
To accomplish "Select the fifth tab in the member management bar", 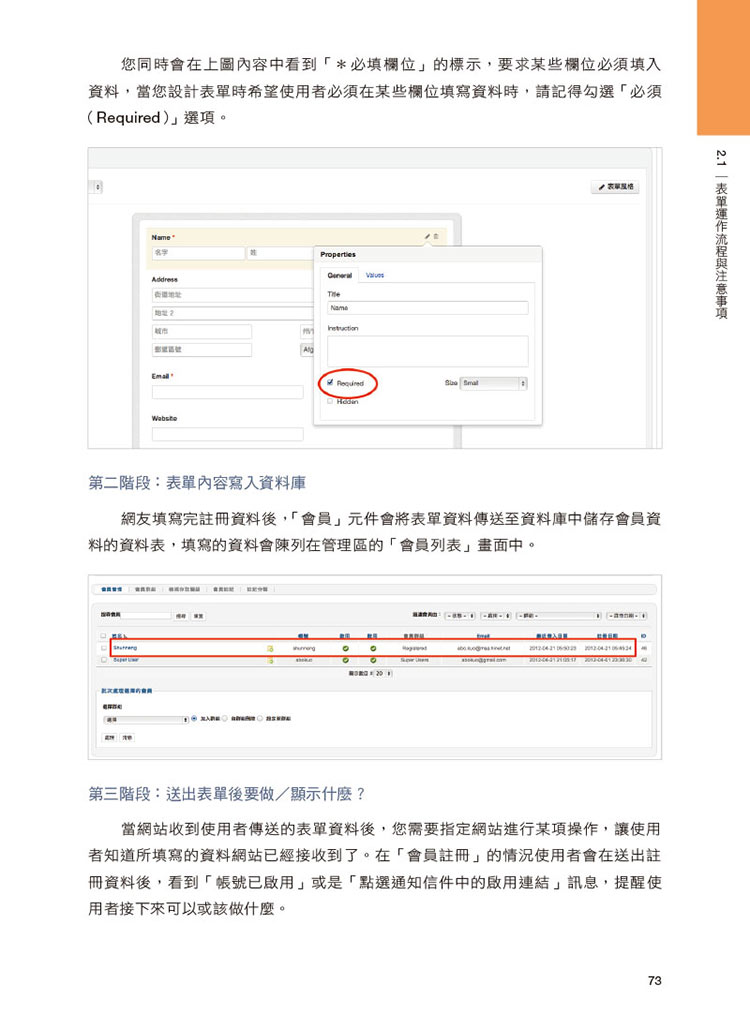I will pos(257,589).
